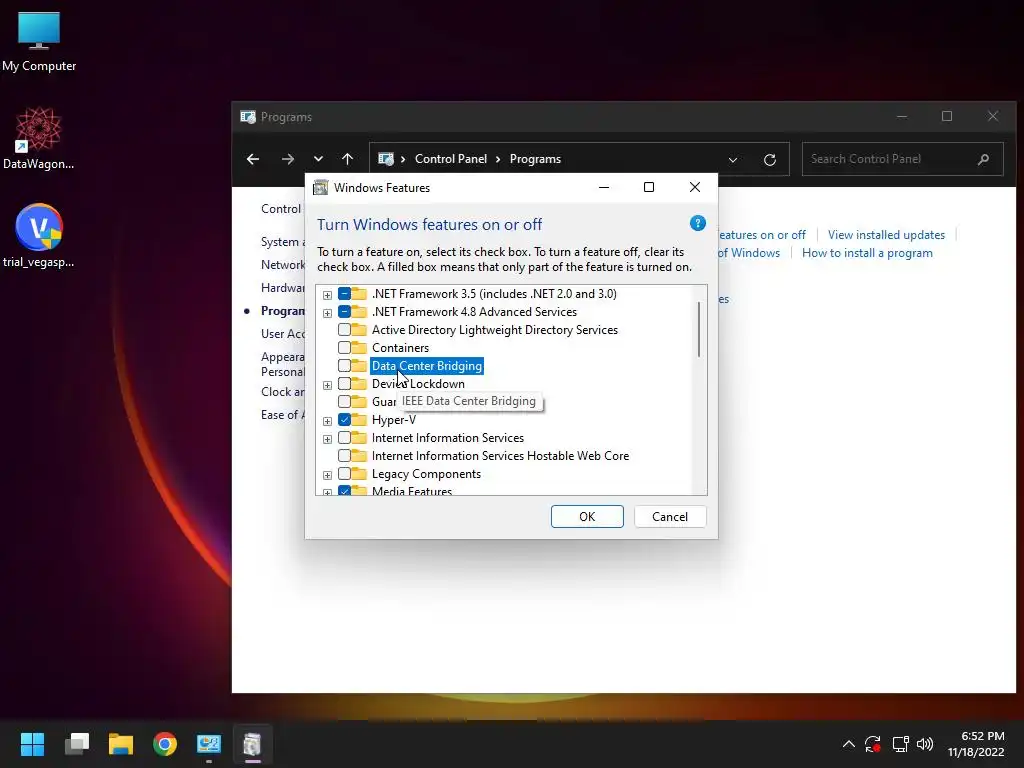Show hidden system tray icons

[x=848, y=744]
